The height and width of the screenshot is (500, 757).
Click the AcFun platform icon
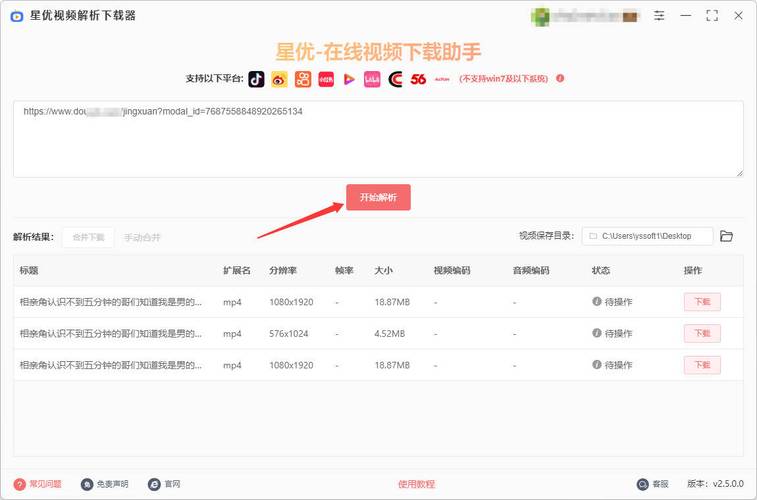(x=442, y=79)
